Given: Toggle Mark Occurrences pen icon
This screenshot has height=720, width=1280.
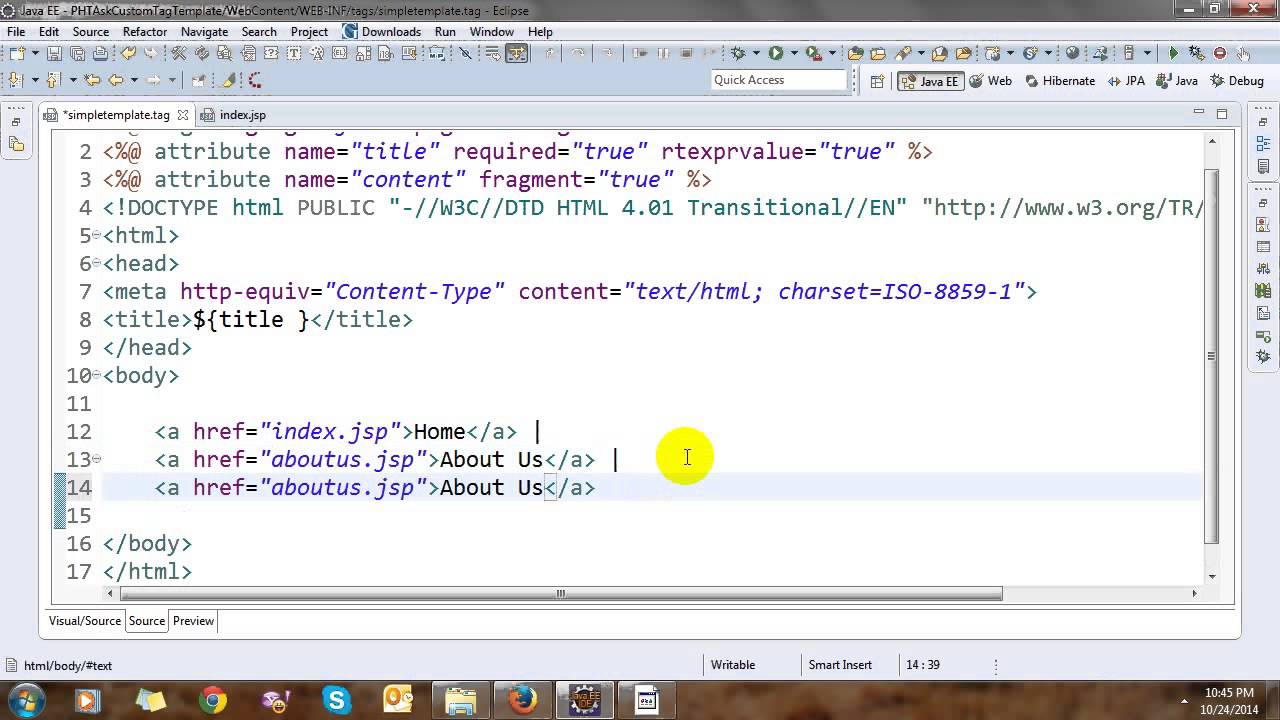Looking at the screenshot, I should (227, 80).
